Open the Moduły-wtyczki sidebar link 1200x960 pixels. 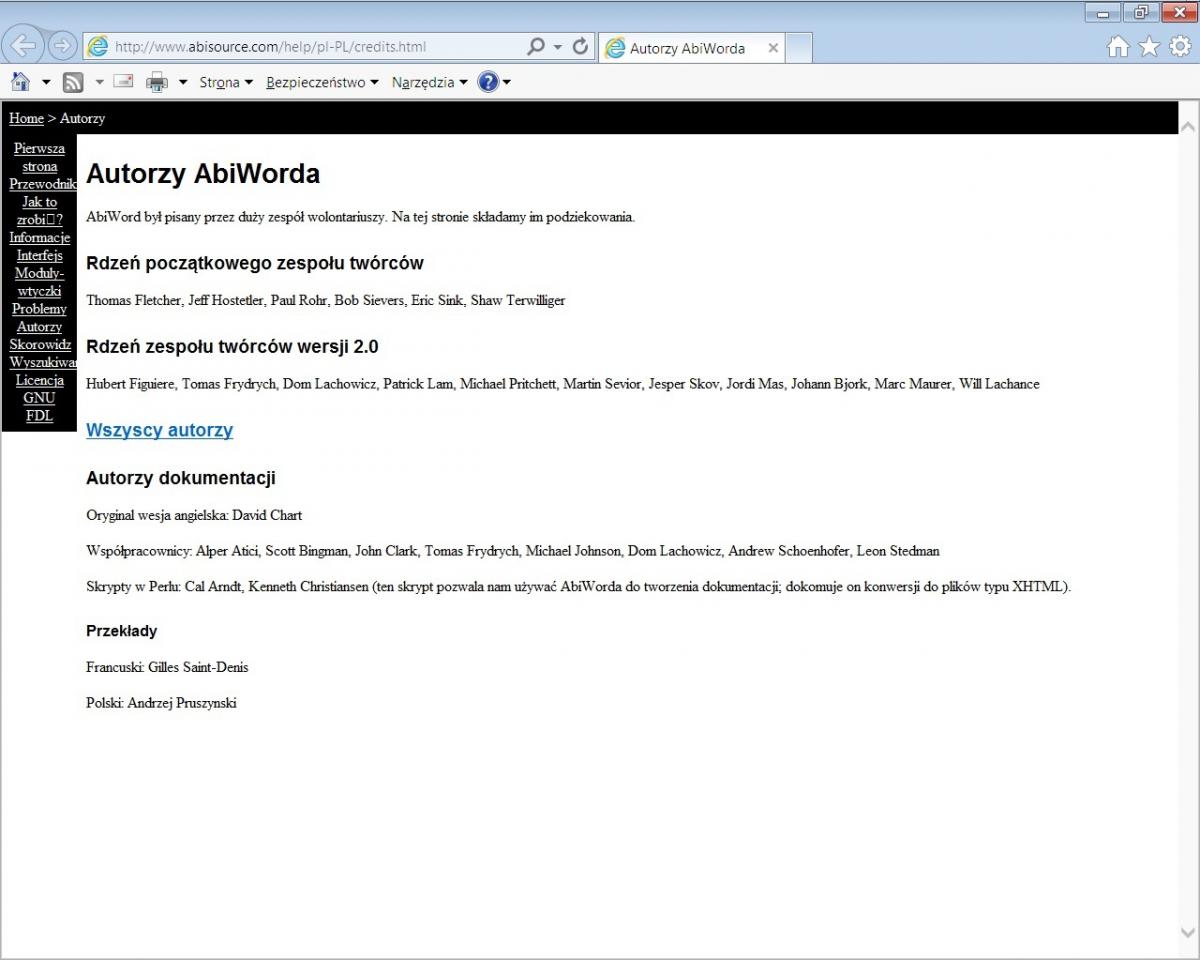click(x=40, y=282)
